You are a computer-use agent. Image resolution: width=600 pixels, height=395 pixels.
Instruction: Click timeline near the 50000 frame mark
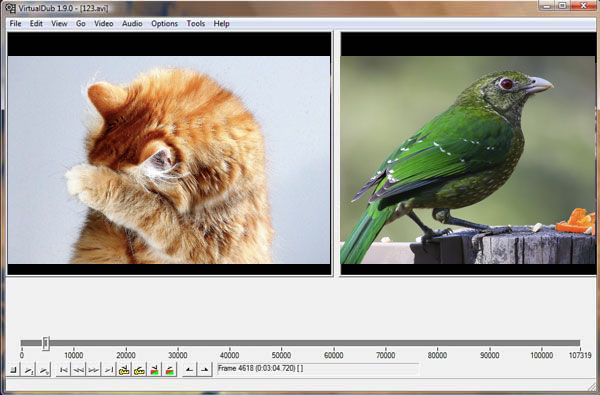pyautogui.click(x=281, y=343)
